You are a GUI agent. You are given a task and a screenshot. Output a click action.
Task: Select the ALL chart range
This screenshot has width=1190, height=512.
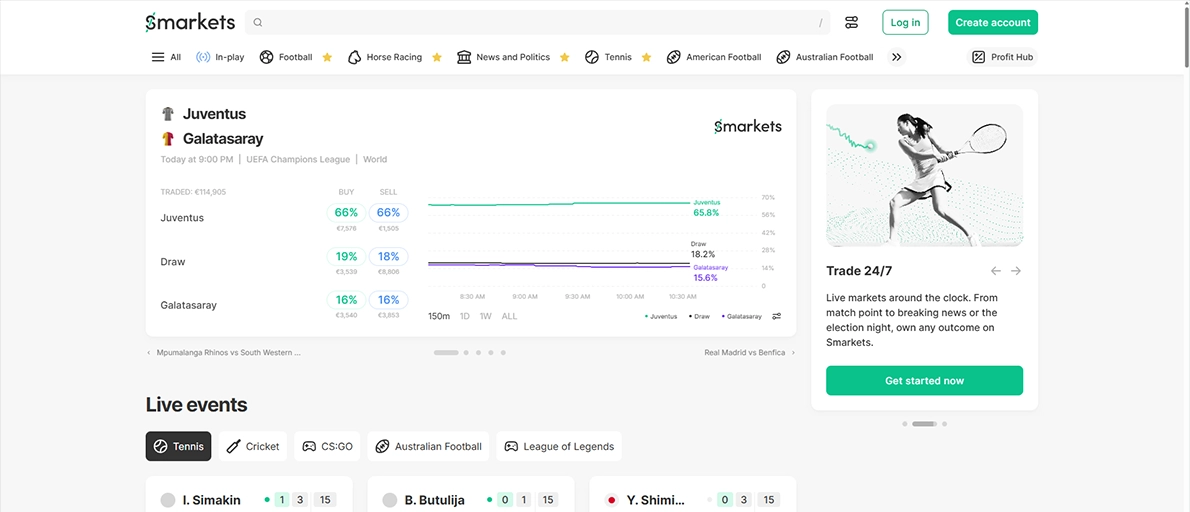coord(509,316)
